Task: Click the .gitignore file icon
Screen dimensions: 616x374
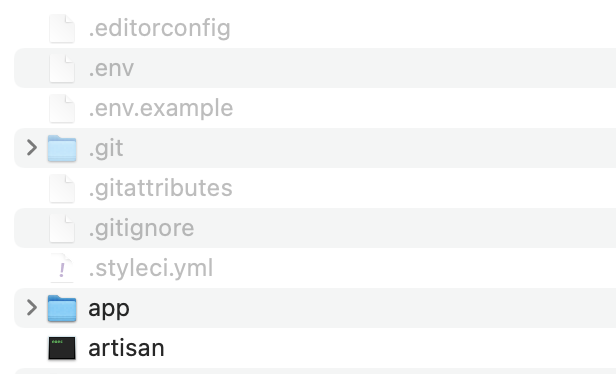Action: (62, 228)
